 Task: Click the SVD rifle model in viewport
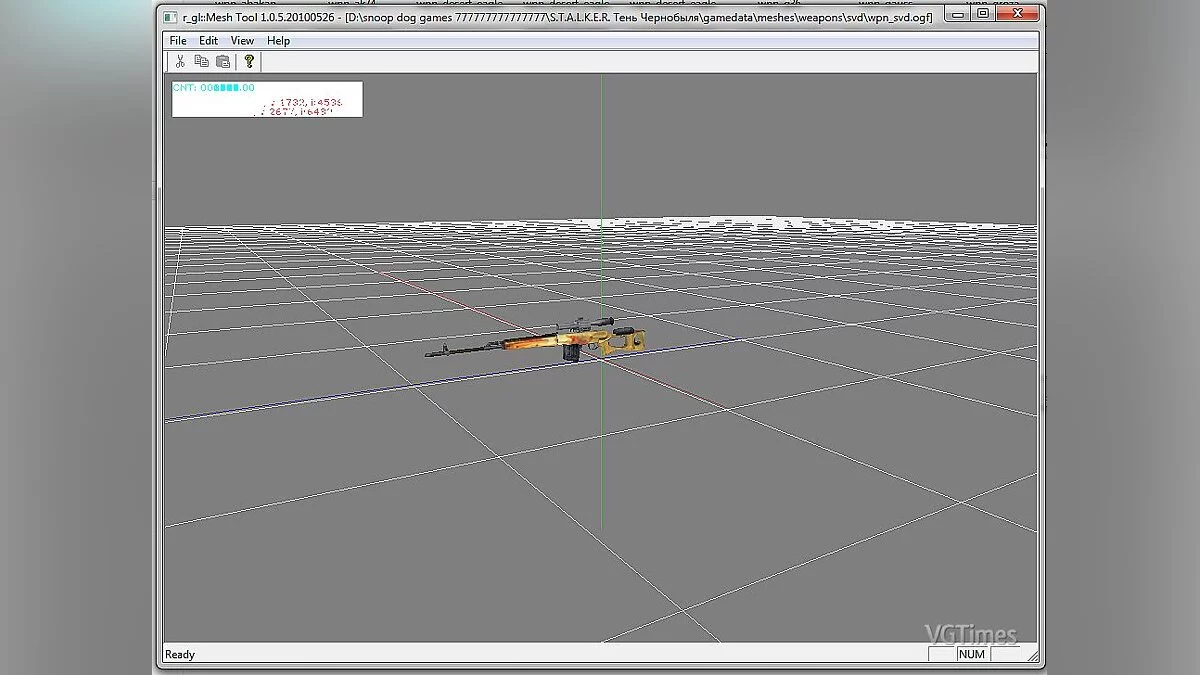pos(540,343)
